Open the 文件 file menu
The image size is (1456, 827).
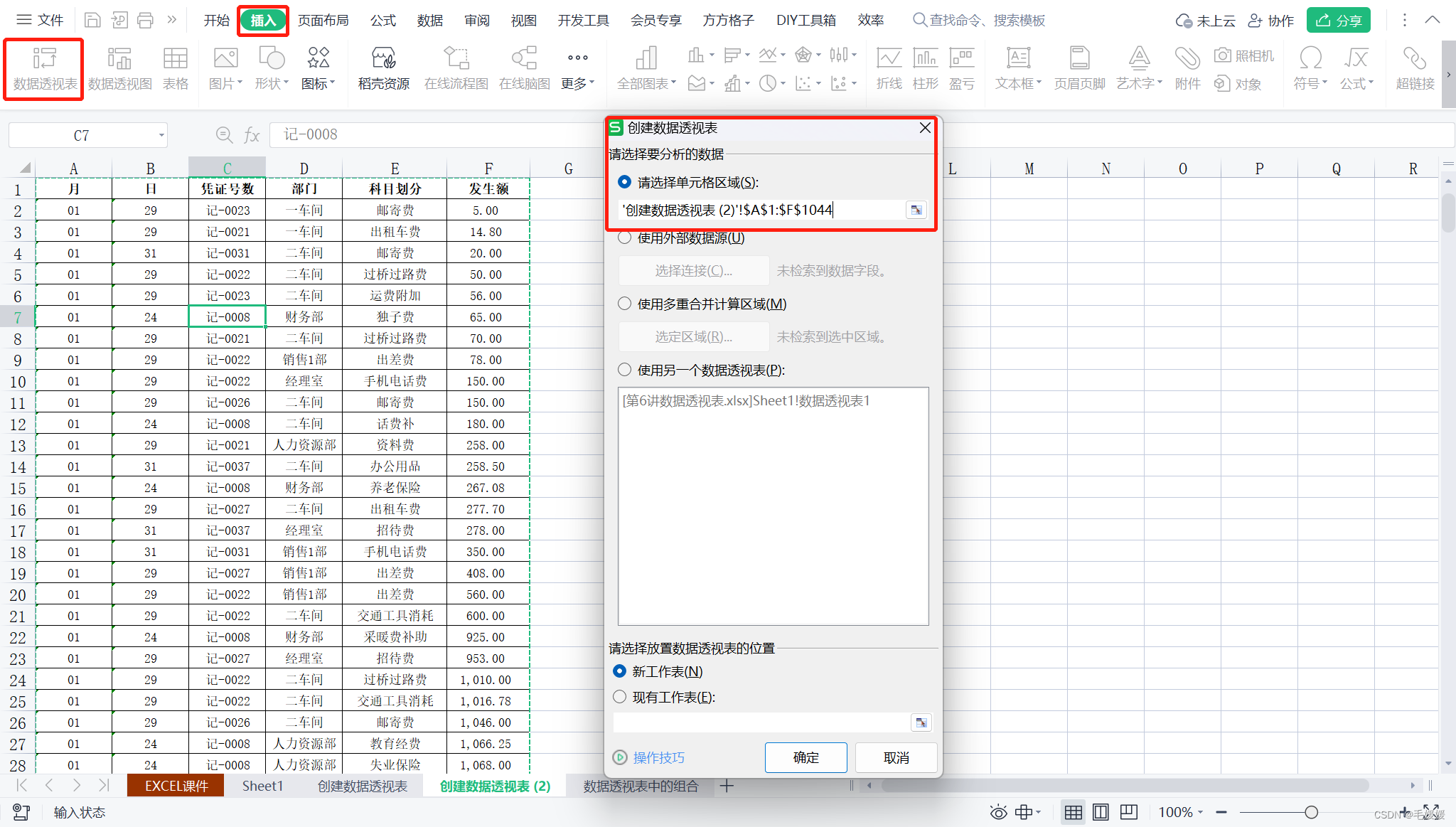point(40,20)
